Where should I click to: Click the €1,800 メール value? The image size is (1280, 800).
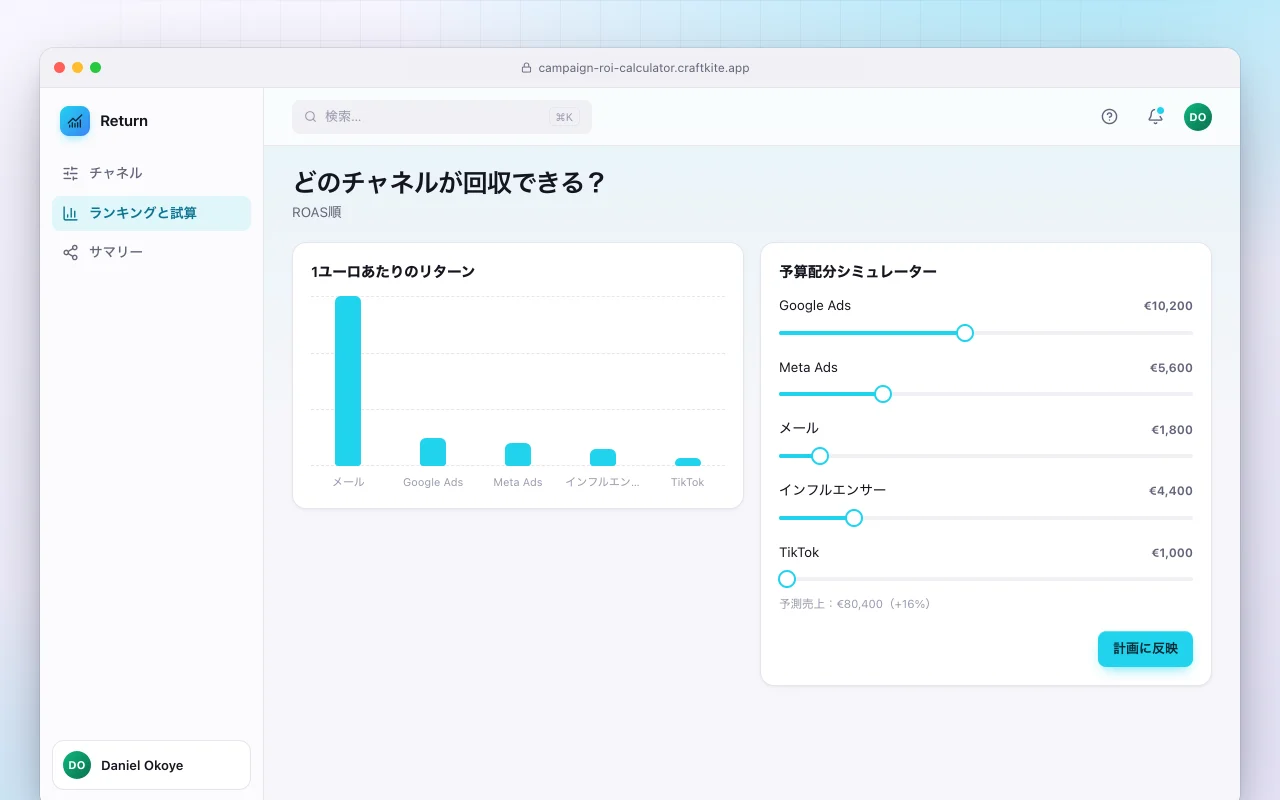pos(1172,430)
